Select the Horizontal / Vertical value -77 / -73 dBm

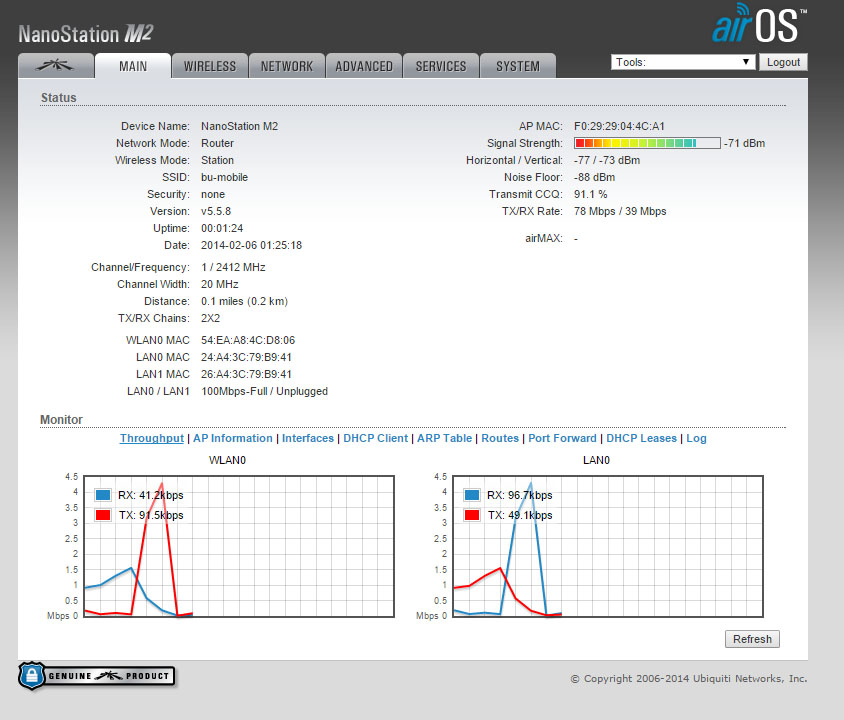tap(607, 160)
